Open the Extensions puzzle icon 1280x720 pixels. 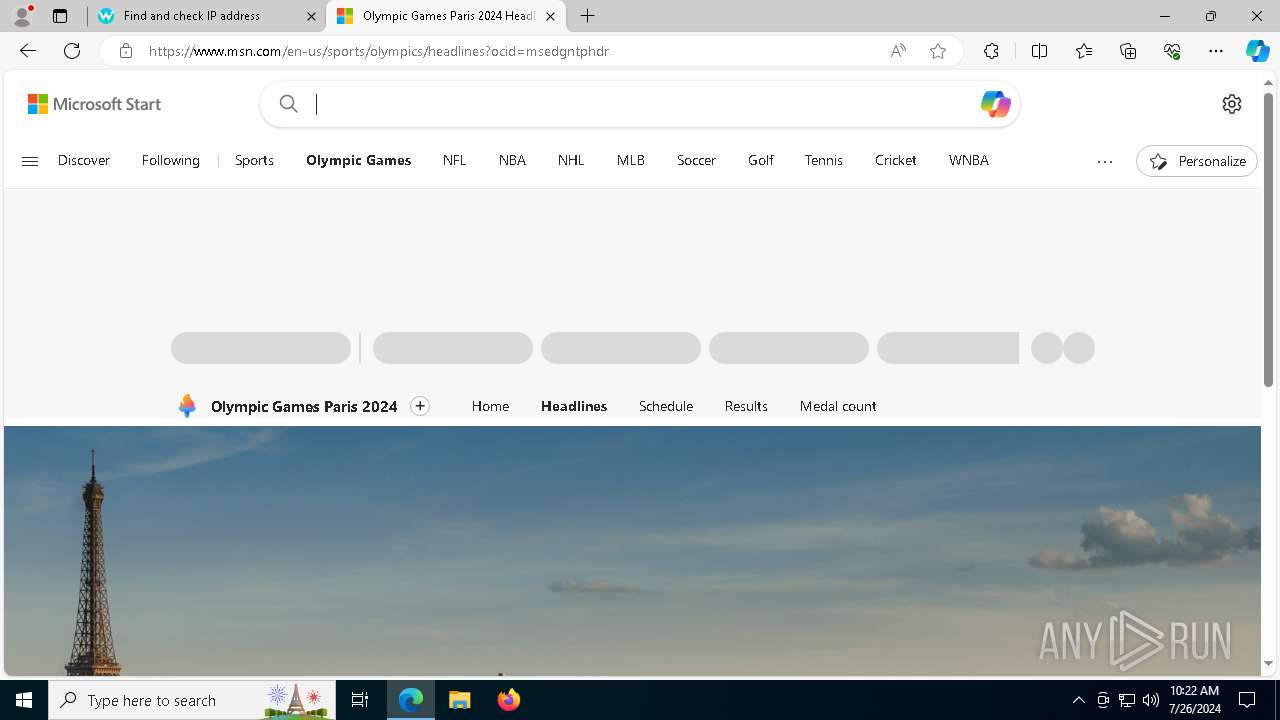coord(991,51)
